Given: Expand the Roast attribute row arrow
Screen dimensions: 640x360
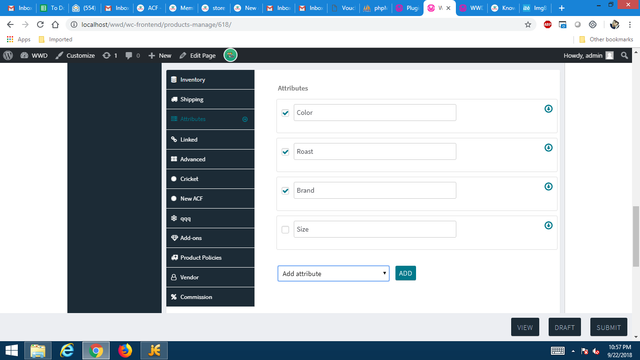Looking at the screenshot, I should tap(548, 147).
